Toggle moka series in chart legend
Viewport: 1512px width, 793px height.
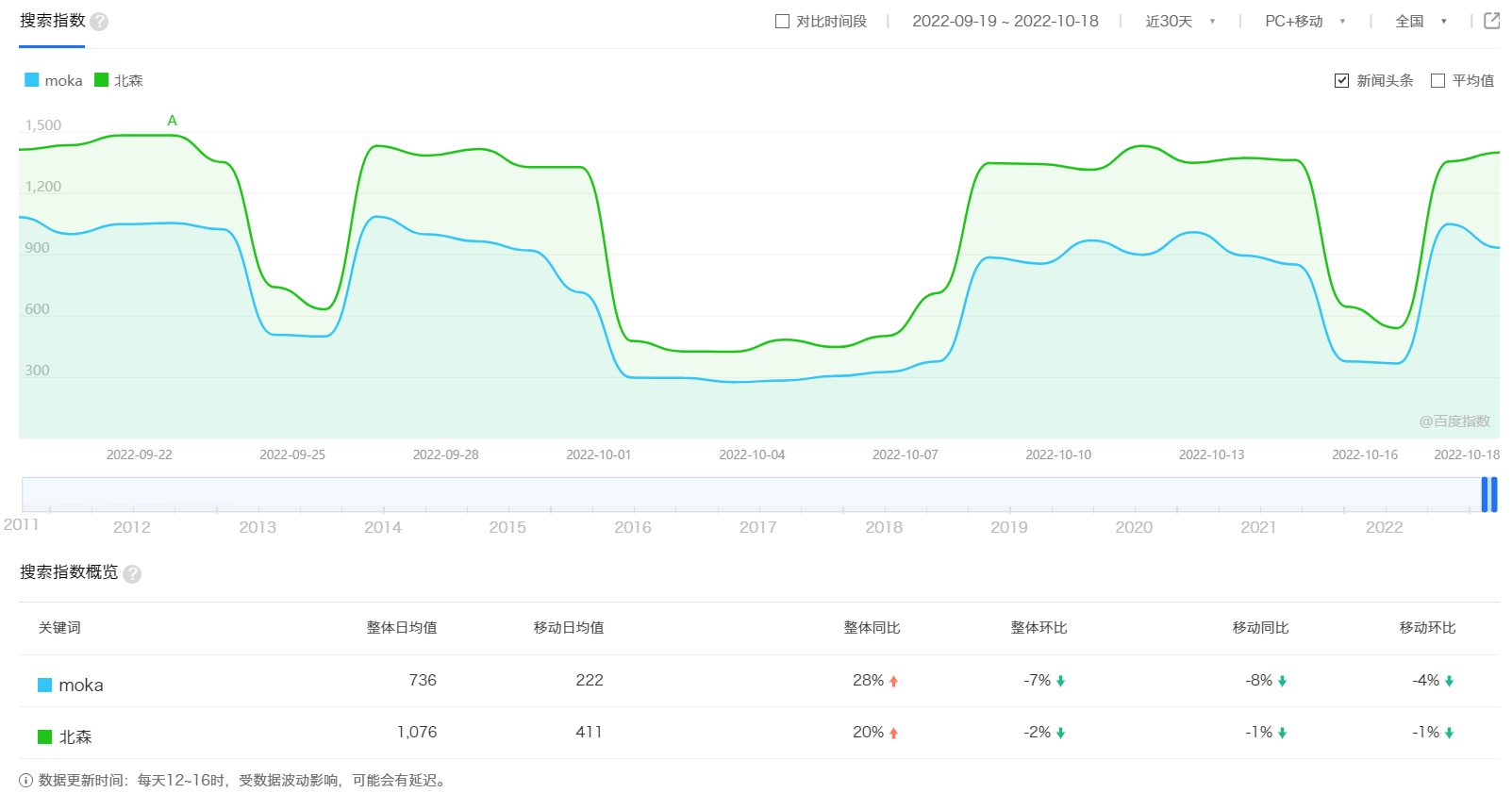coord(54,81)
